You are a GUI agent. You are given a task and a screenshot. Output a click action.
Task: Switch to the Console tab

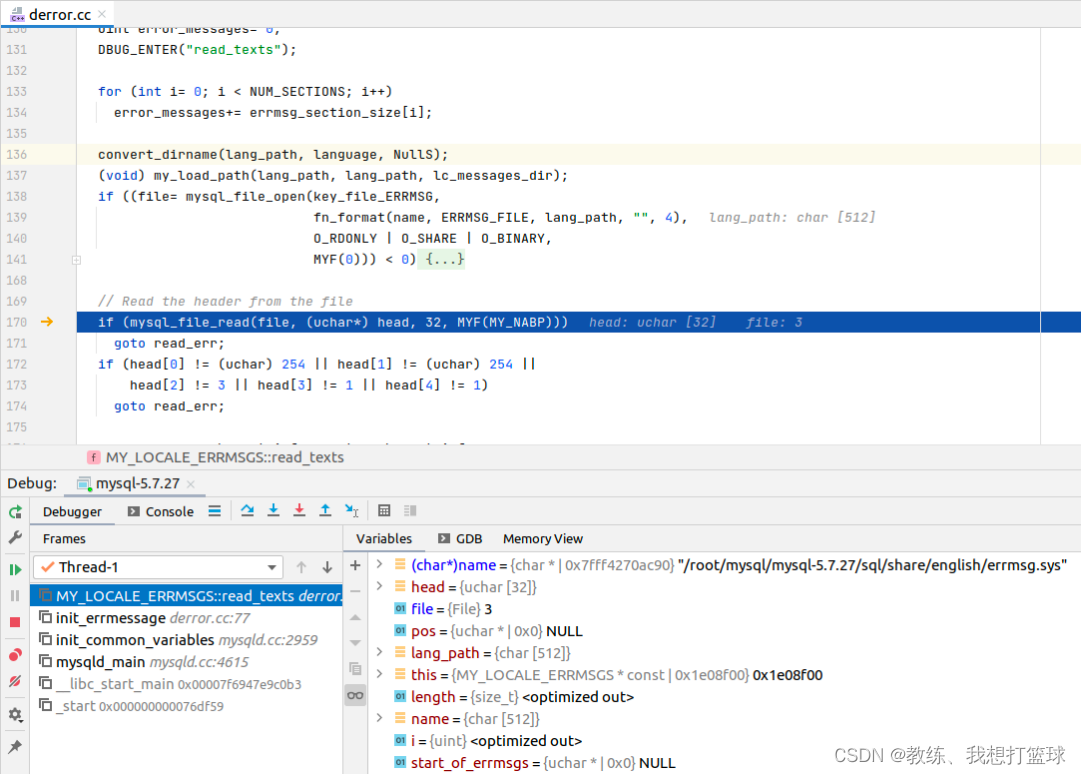click(x=161, y=511)
